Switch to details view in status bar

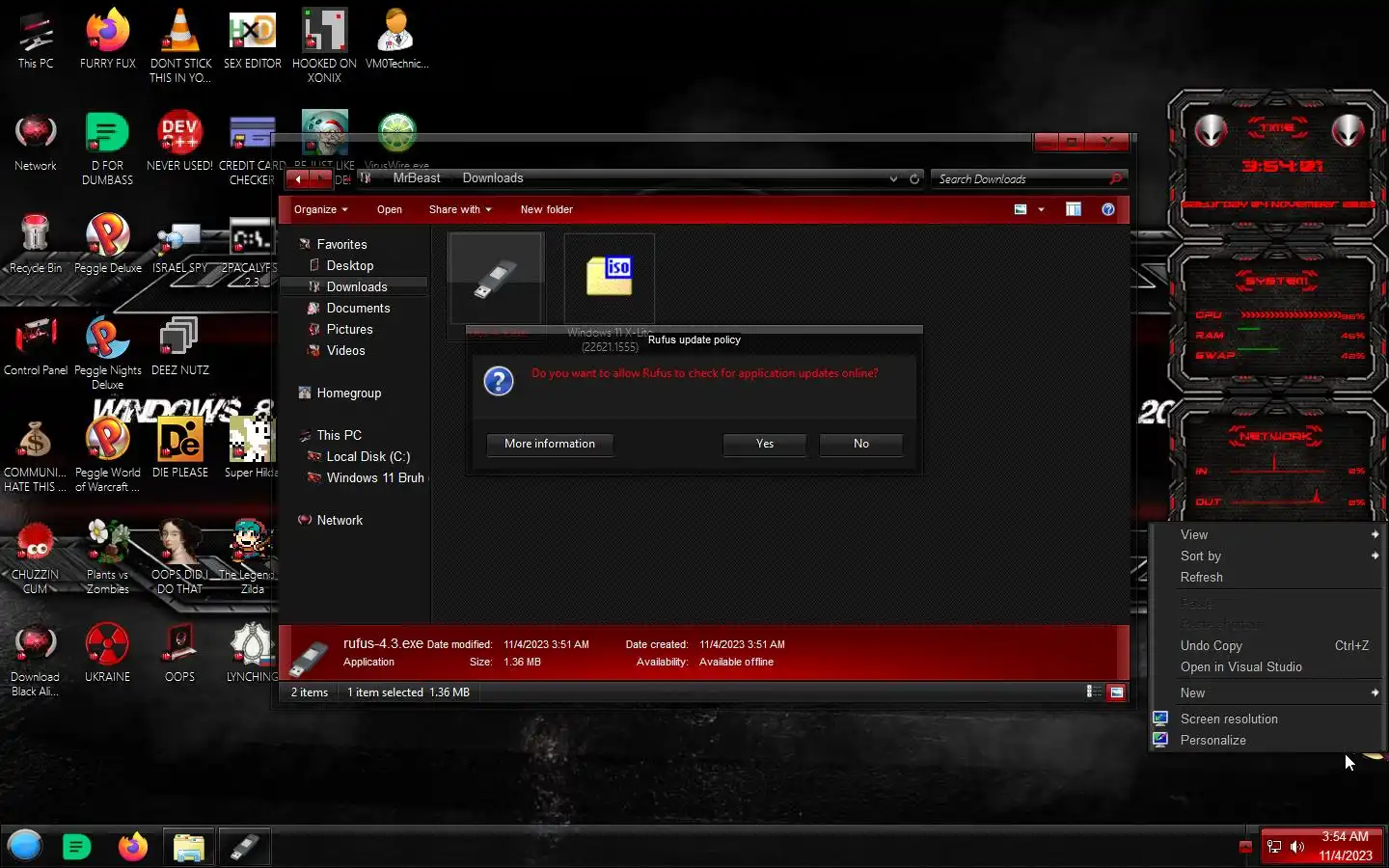coord(1094,692)
